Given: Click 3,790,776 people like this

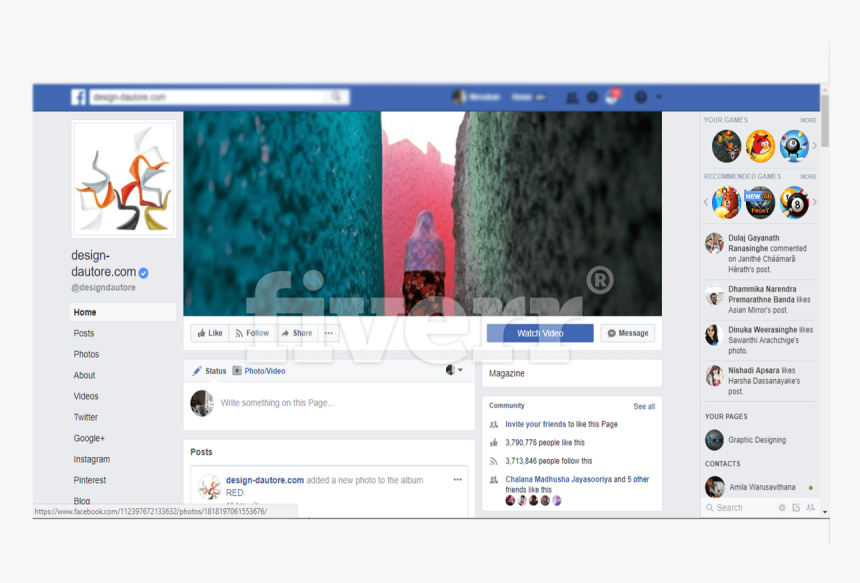Looking at the screenshot, I should pyautogui.click(x=545, y=443).
